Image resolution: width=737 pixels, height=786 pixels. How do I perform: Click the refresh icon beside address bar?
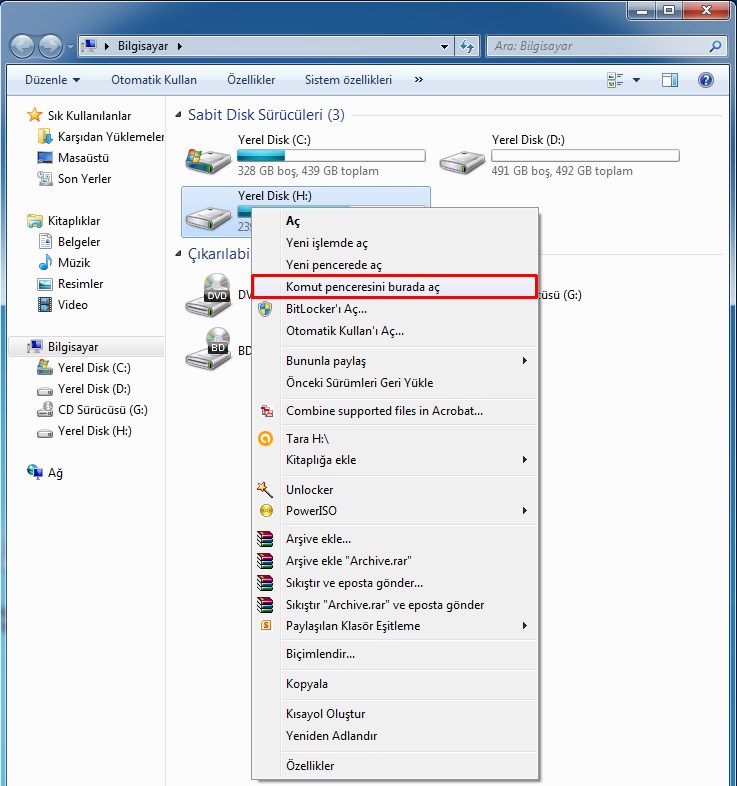467,46
